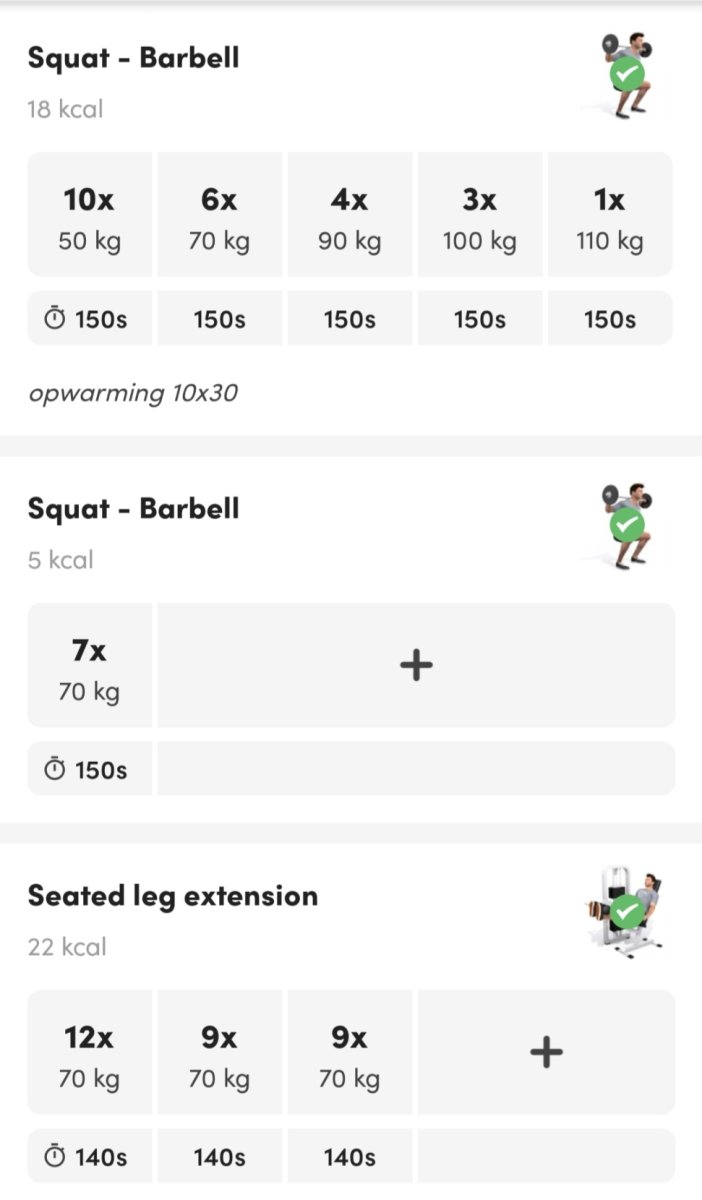Tap the 150s rest timer icon under 10x 50 kg
702x1200 pixels.
[57, 320]
